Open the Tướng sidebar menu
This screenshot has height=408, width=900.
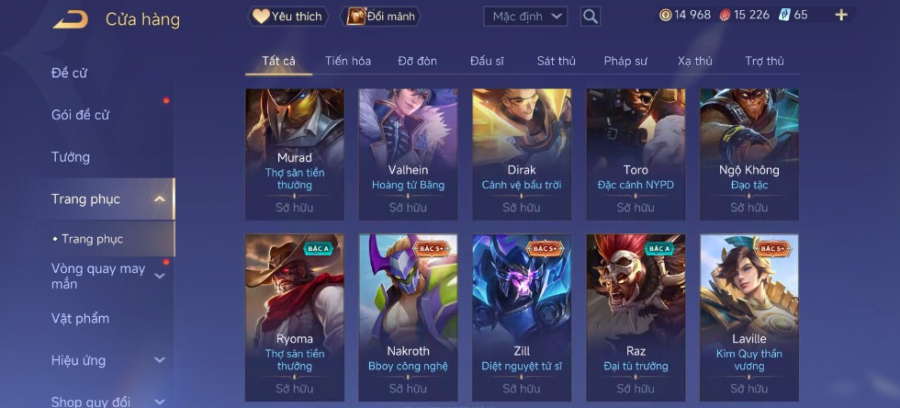(71, 157)
